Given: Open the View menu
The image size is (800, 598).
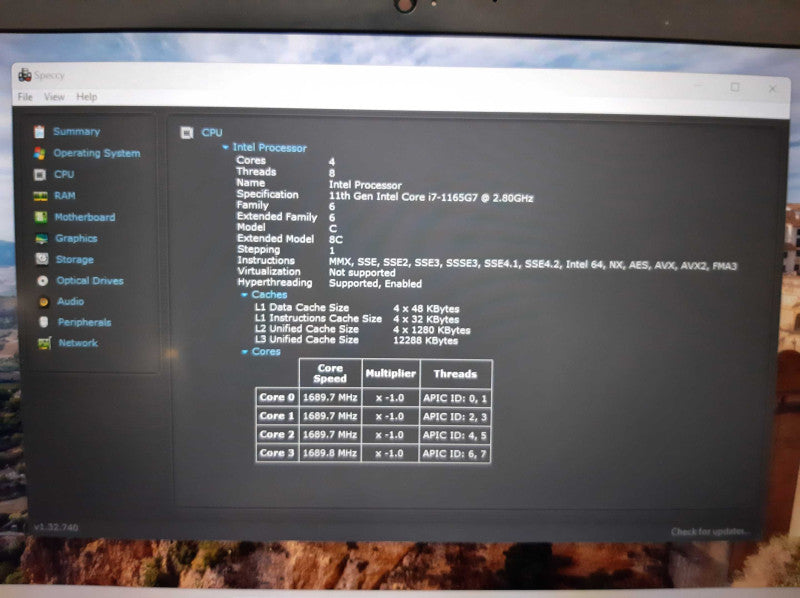Looking at the screenshot, I should pyautogui.click(x=54, y=97).
